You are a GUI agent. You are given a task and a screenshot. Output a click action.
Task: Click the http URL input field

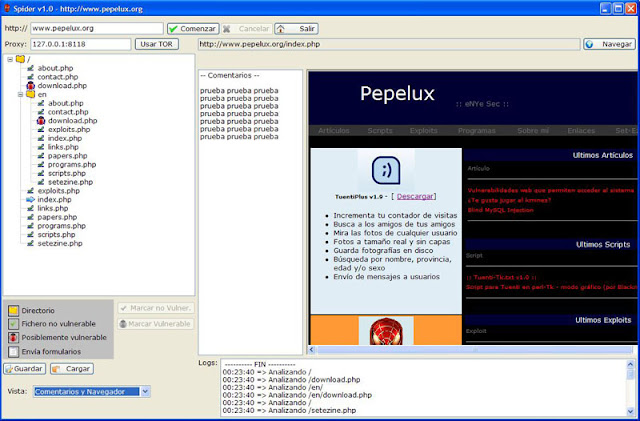pos(96,29)
